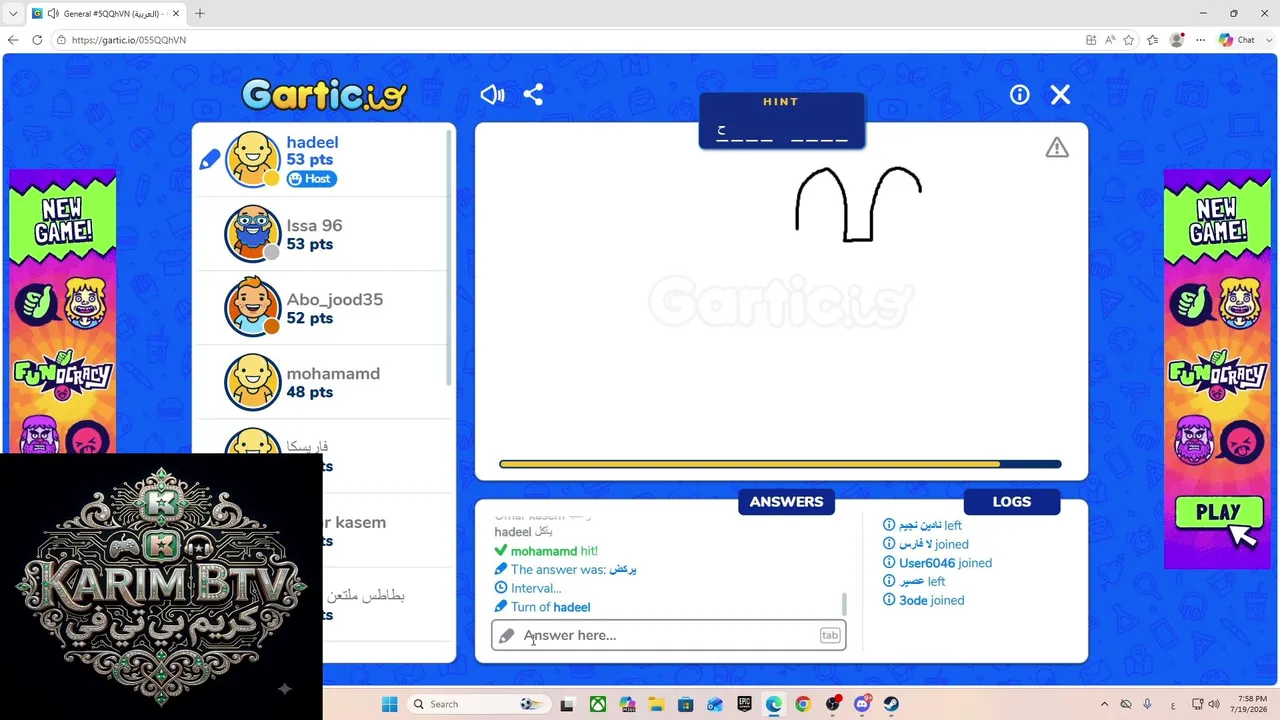Open Google Chrome from taskbar
Viewport: 1280px width, 720px height.
click(x=803, y=704)
